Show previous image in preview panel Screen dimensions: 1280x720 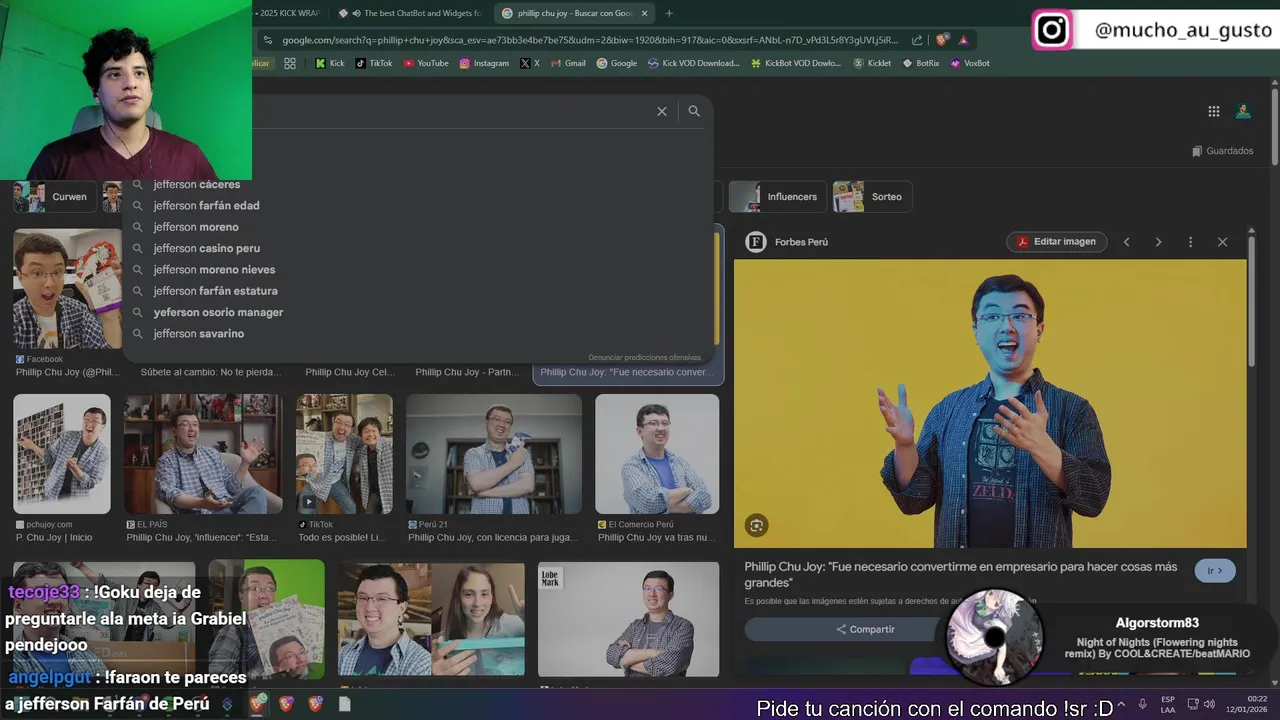pos(1126,242)
